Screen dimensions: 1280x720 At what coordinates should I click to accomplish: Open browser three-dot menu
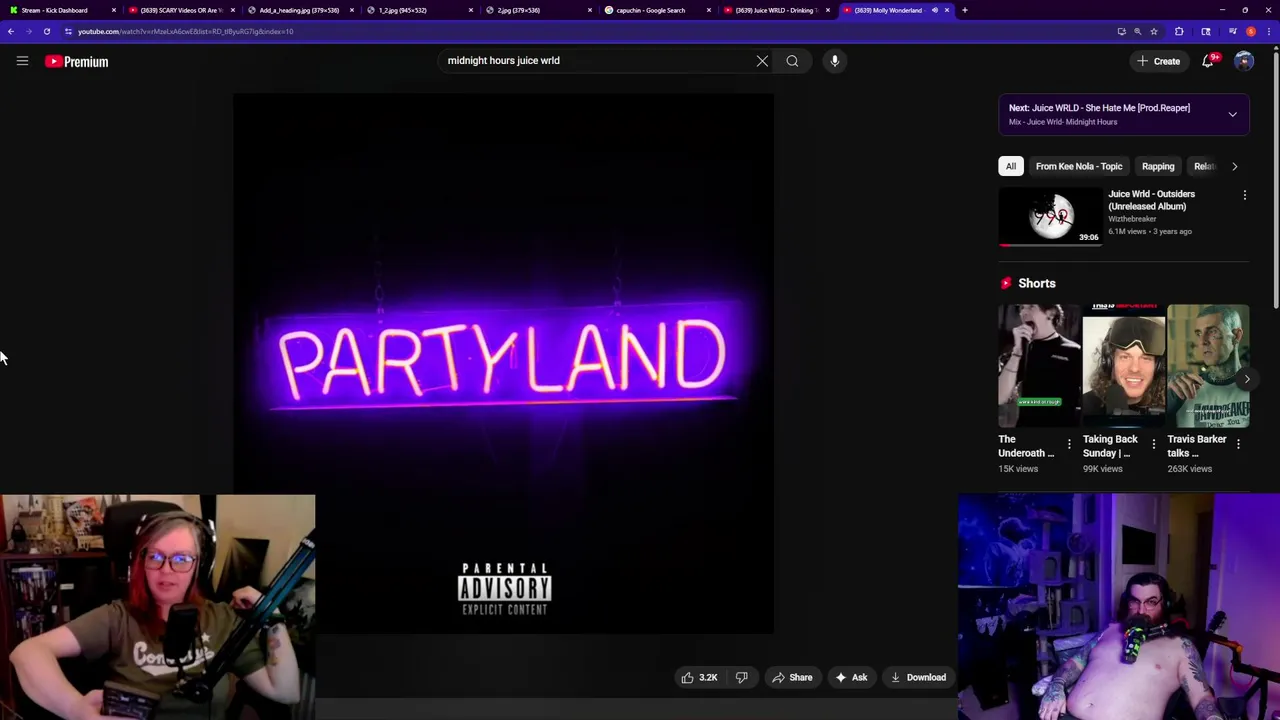coord(1268,31)
